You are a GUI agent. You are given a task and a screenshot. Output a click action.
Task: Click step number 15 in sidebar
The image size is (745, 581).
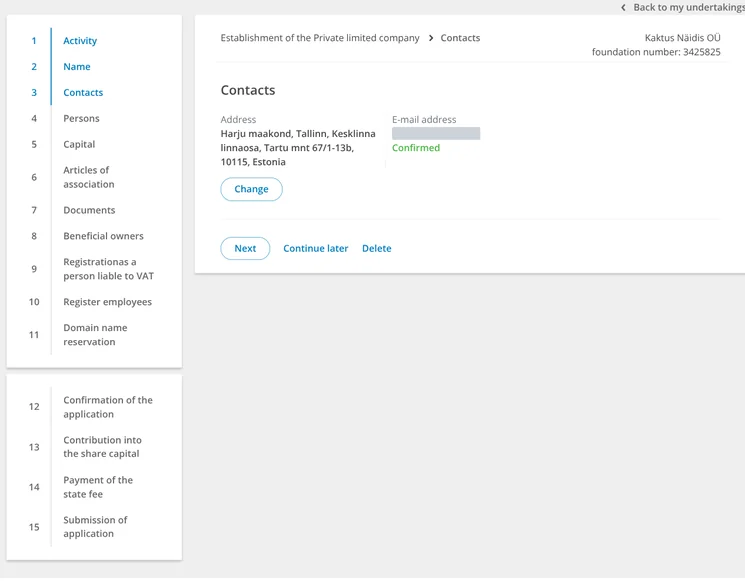(34, 527)
